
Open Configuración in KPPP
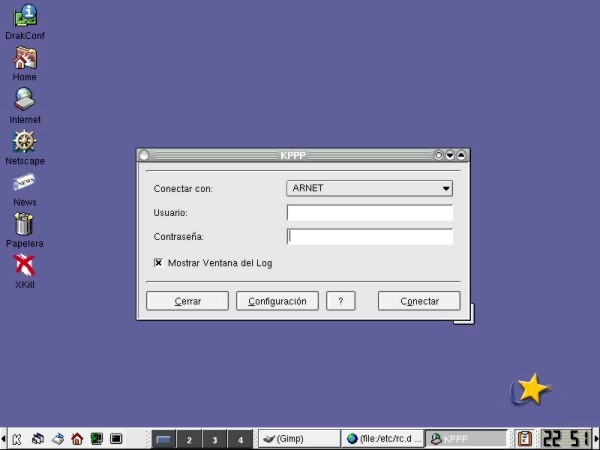(x=277, y=301)
